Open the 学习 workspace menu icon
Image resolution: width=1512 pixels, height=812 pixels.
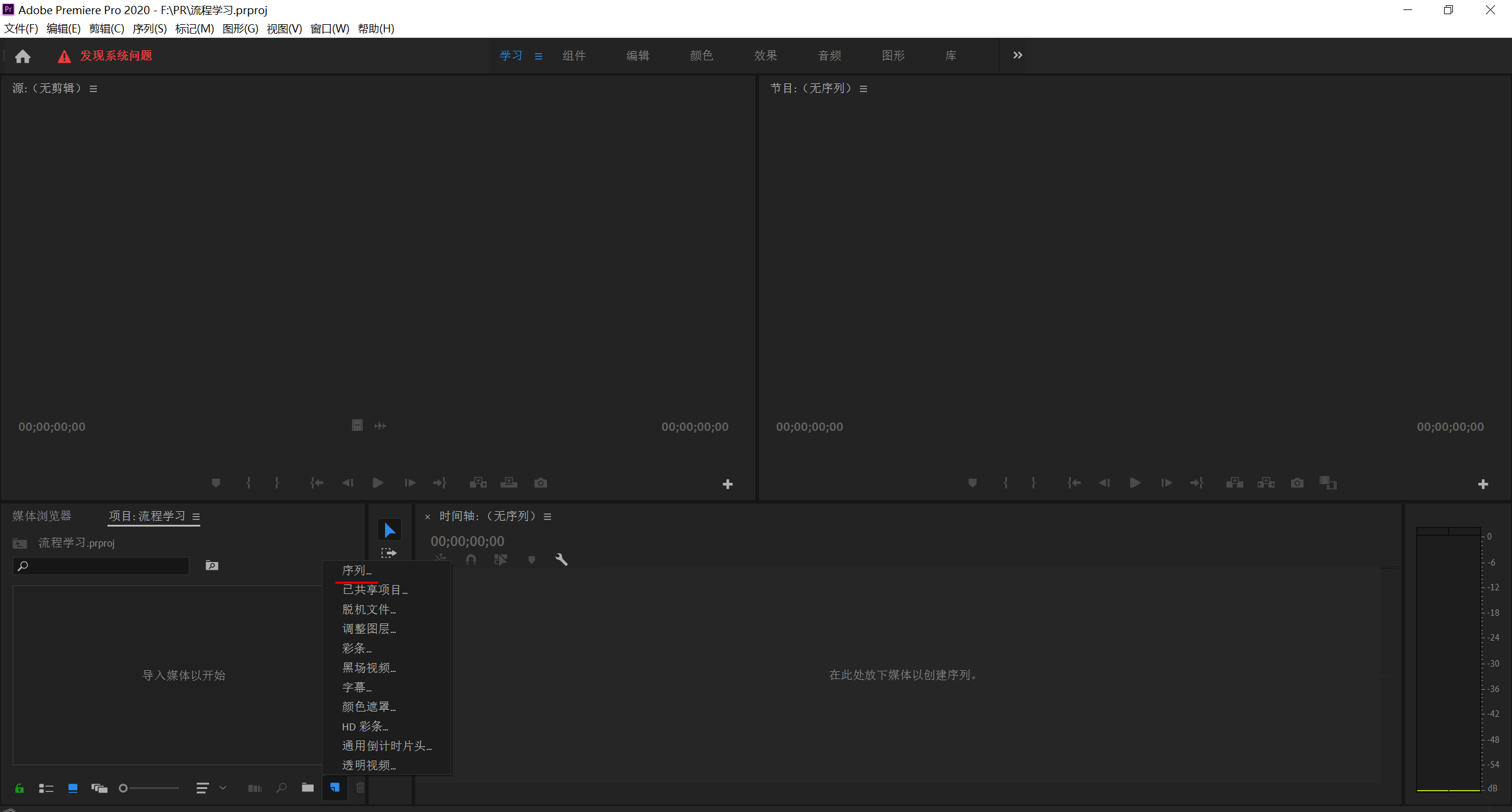539,56
